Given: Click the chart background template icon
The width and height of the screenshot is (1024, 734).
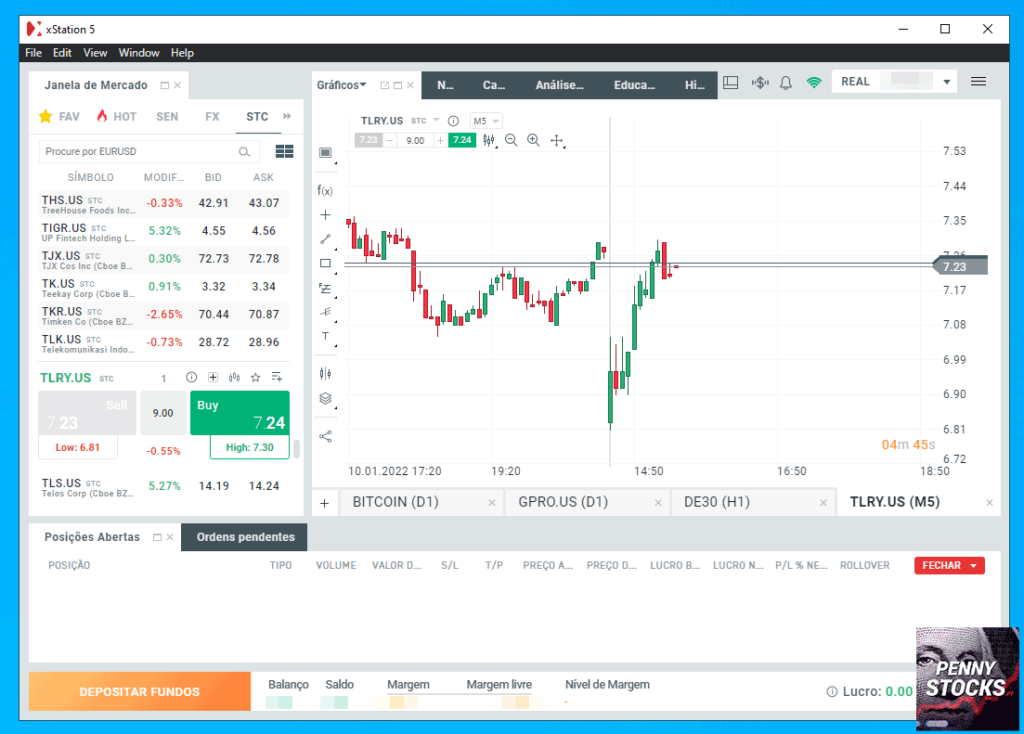Looking at the screenshot, I should (x=325, y=153).
